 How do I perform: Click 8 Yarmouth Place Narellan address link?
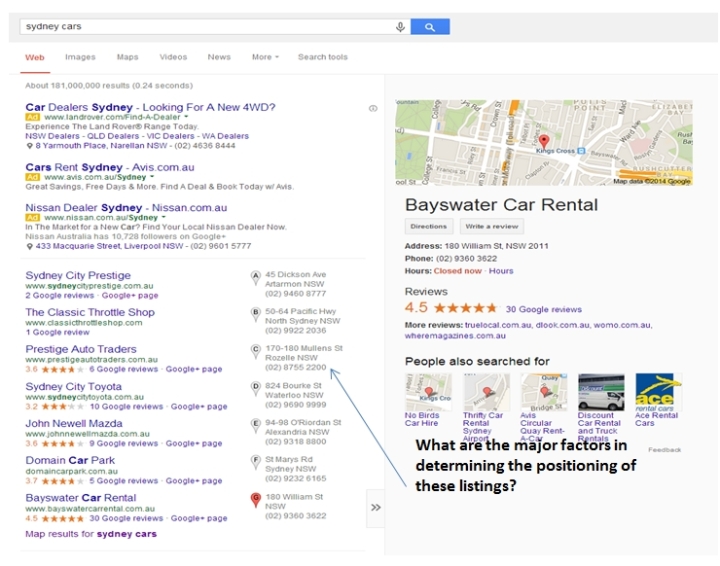tap(101, 146)
